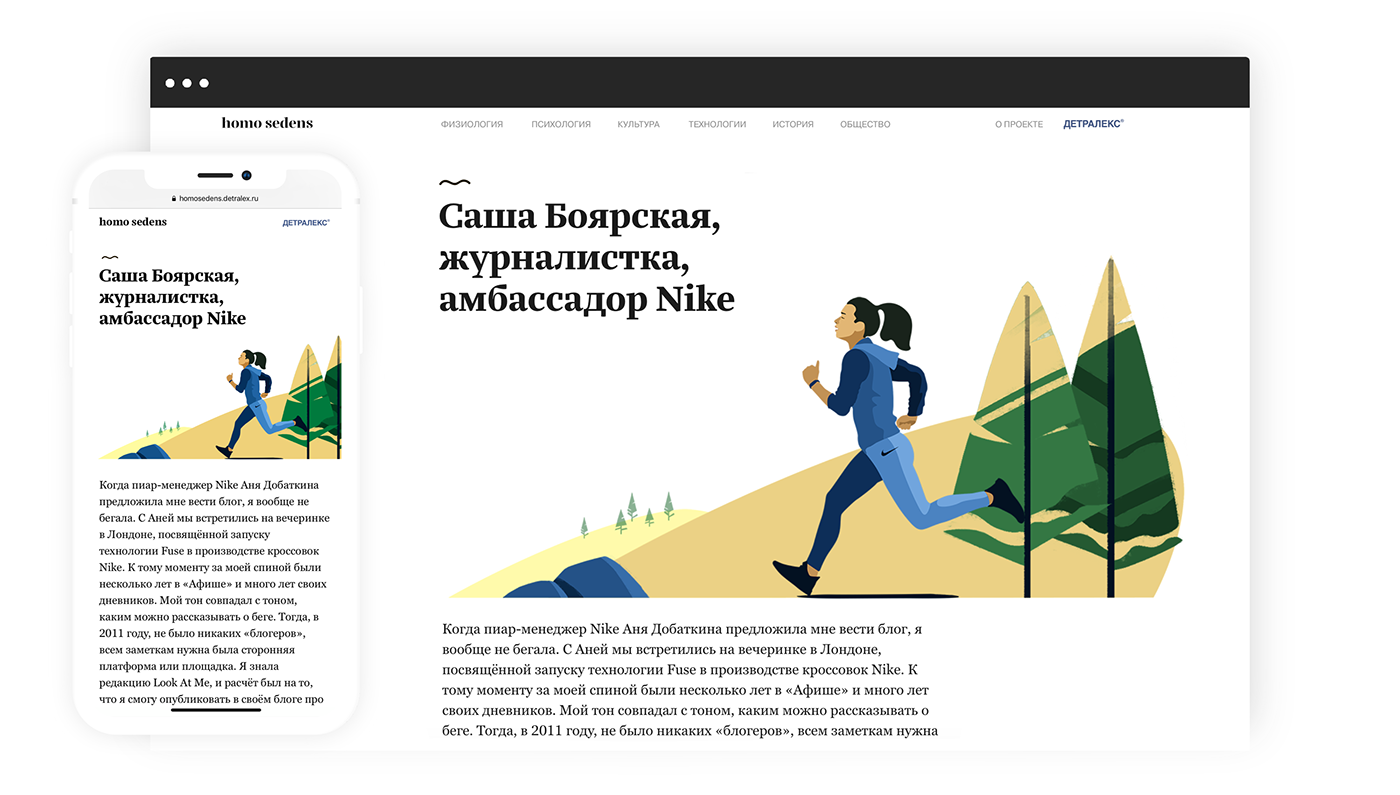Open the ПСИХОЛОГИЯ section
Screen dimensions: 1400x795
(x=561, y=125)
